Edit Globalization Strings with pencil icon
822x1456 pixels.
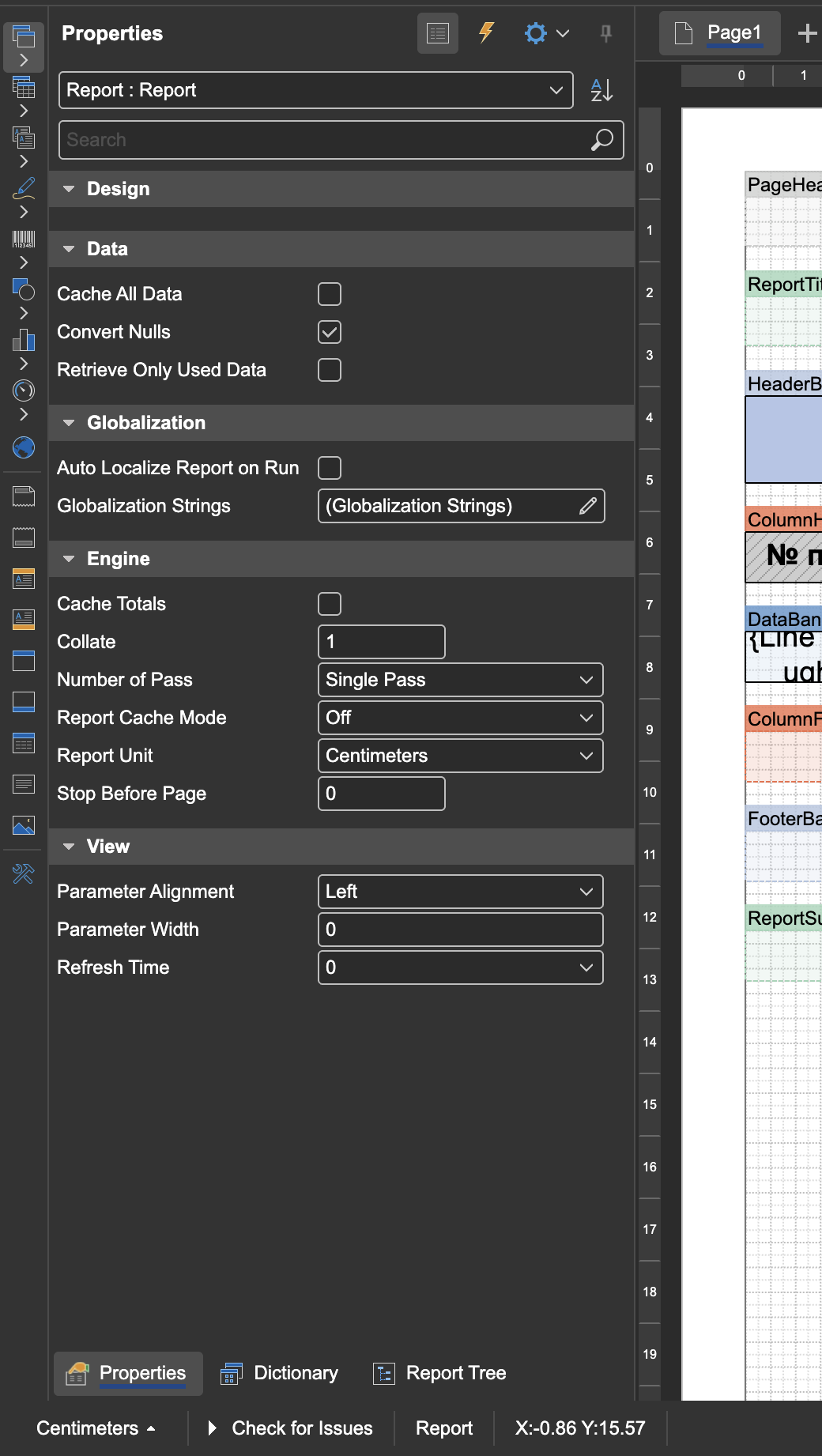[587, 506]
